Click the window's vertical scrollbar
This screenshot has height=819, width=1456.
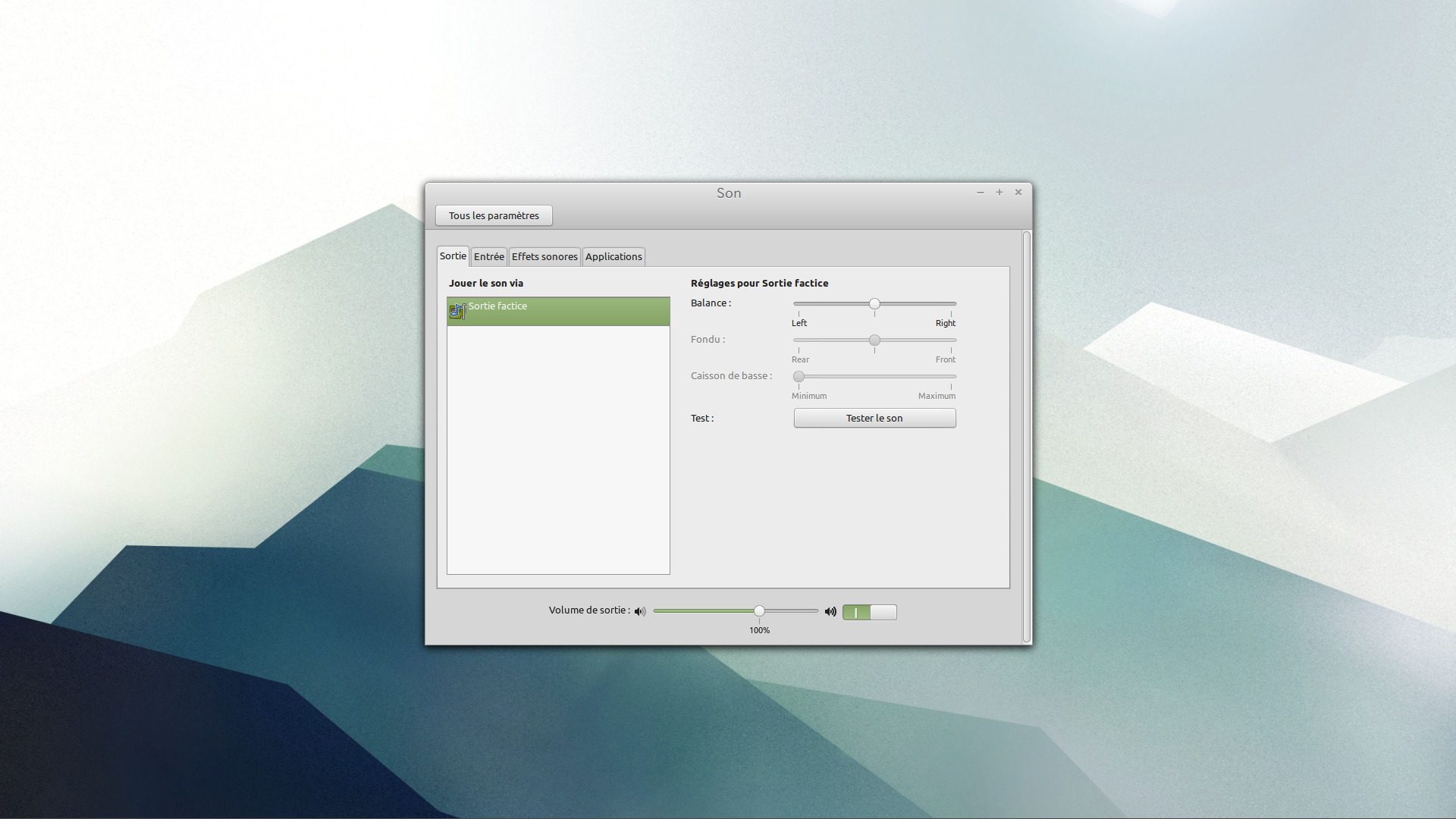(x=1027, y=436)
